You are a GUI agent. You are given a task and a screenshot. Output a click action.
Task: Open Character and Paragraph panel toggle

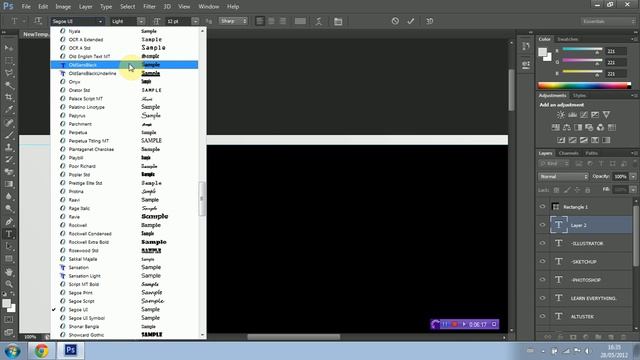[338, 21]
